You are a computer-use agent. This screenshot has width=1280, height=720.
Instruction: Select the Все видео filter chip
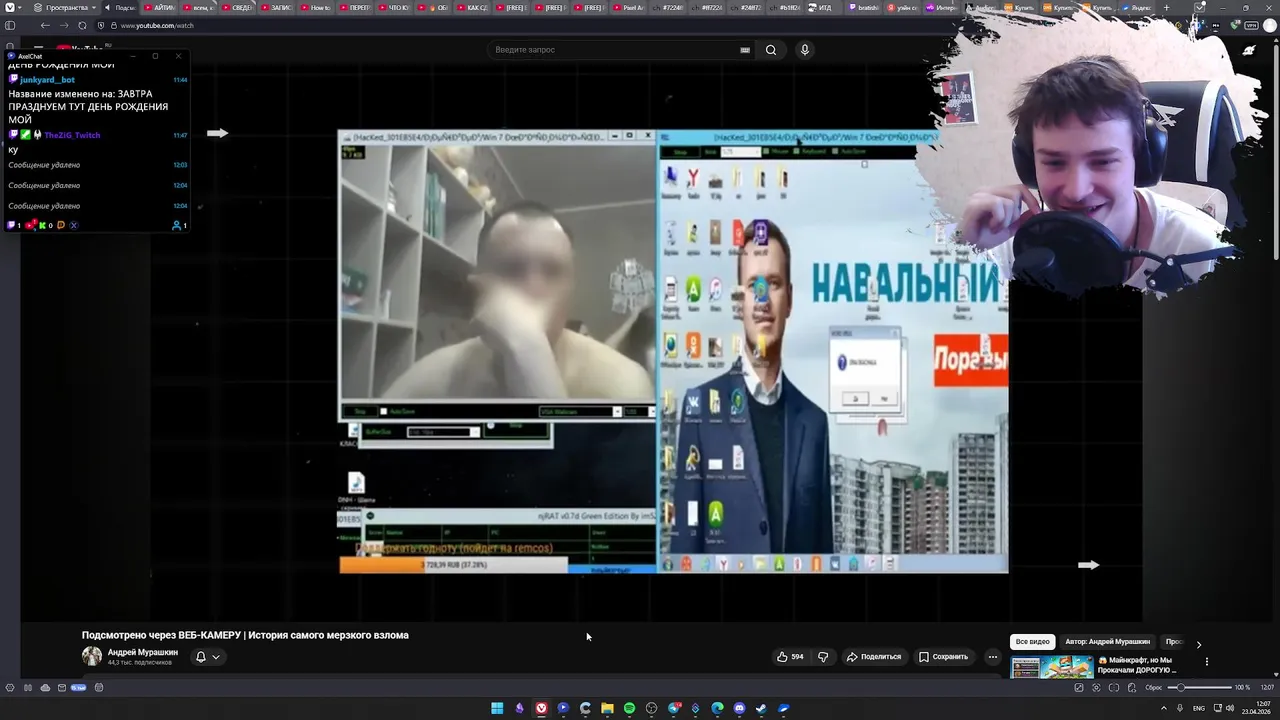pos(1033,641)
